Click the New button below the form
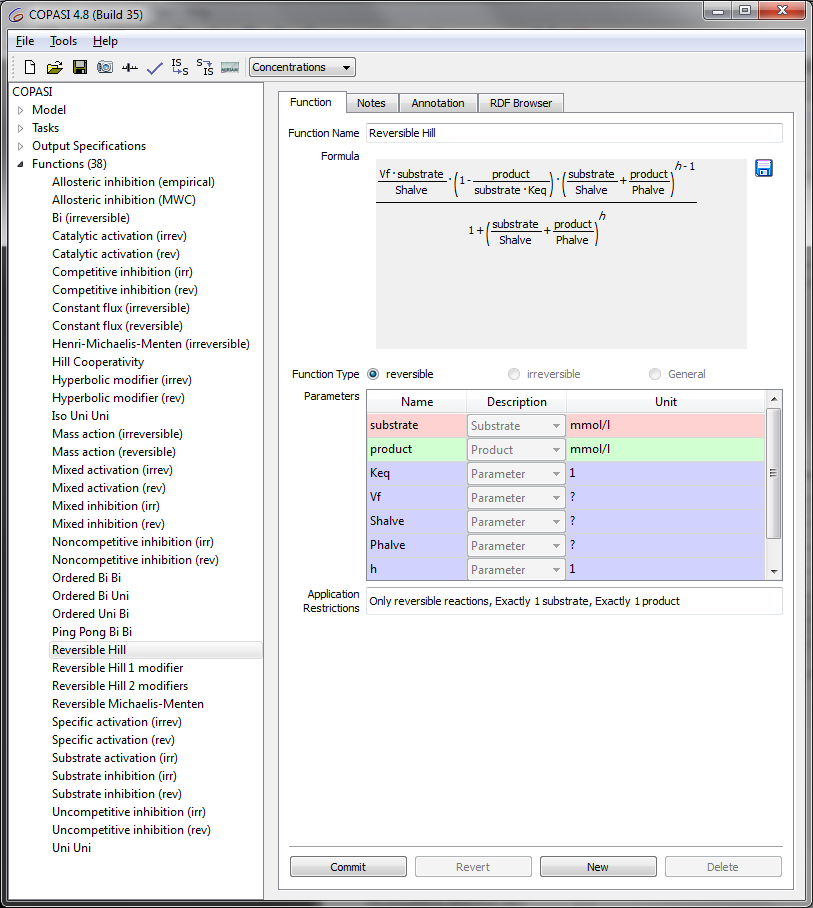Image resolution: width=813 pixels, height=908 pixels. point(598,867)
